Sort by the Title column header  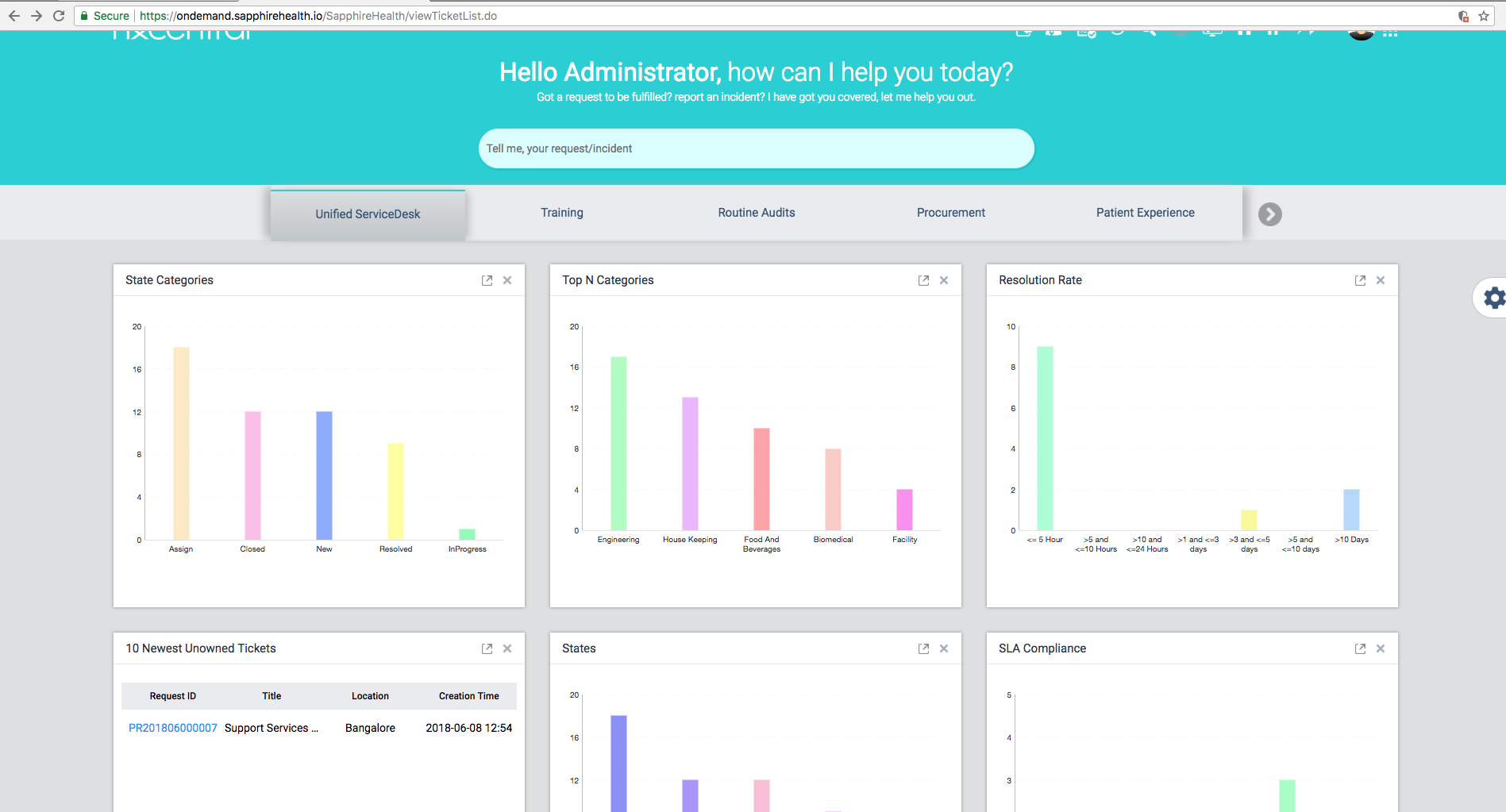[x=272, y=696]
